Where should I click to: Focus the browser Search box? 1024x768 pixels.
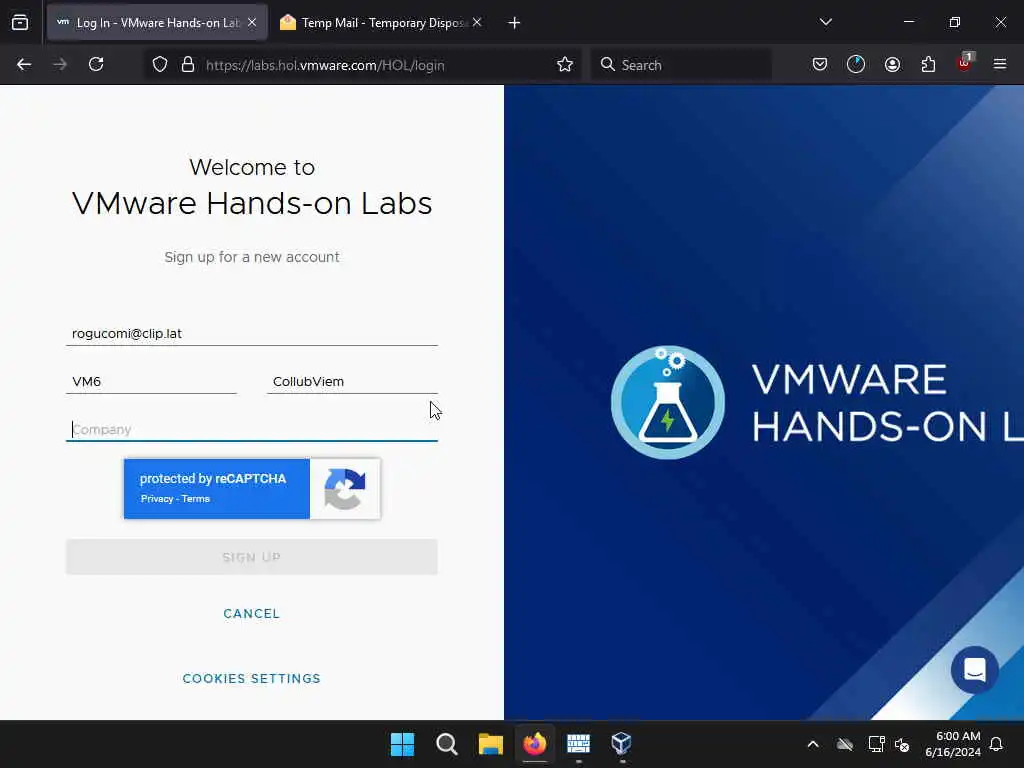pos(681,65)
